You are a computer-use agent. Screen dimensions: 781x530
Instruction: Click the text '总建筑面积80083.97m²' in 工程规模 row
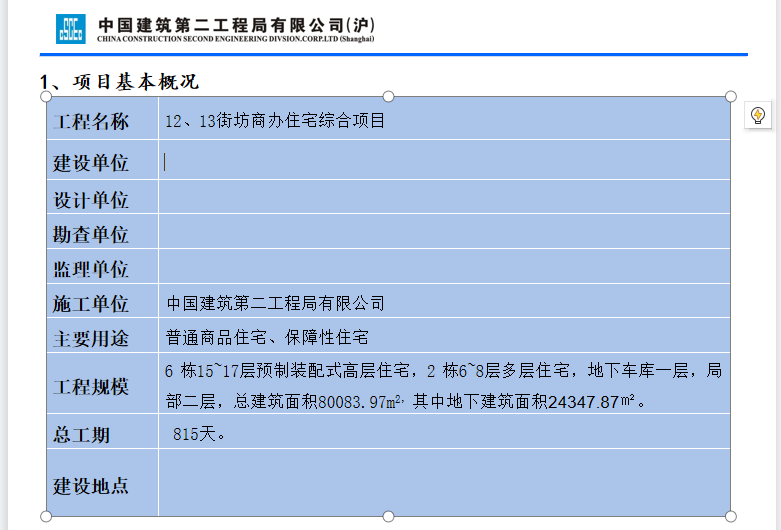(317, 401)
